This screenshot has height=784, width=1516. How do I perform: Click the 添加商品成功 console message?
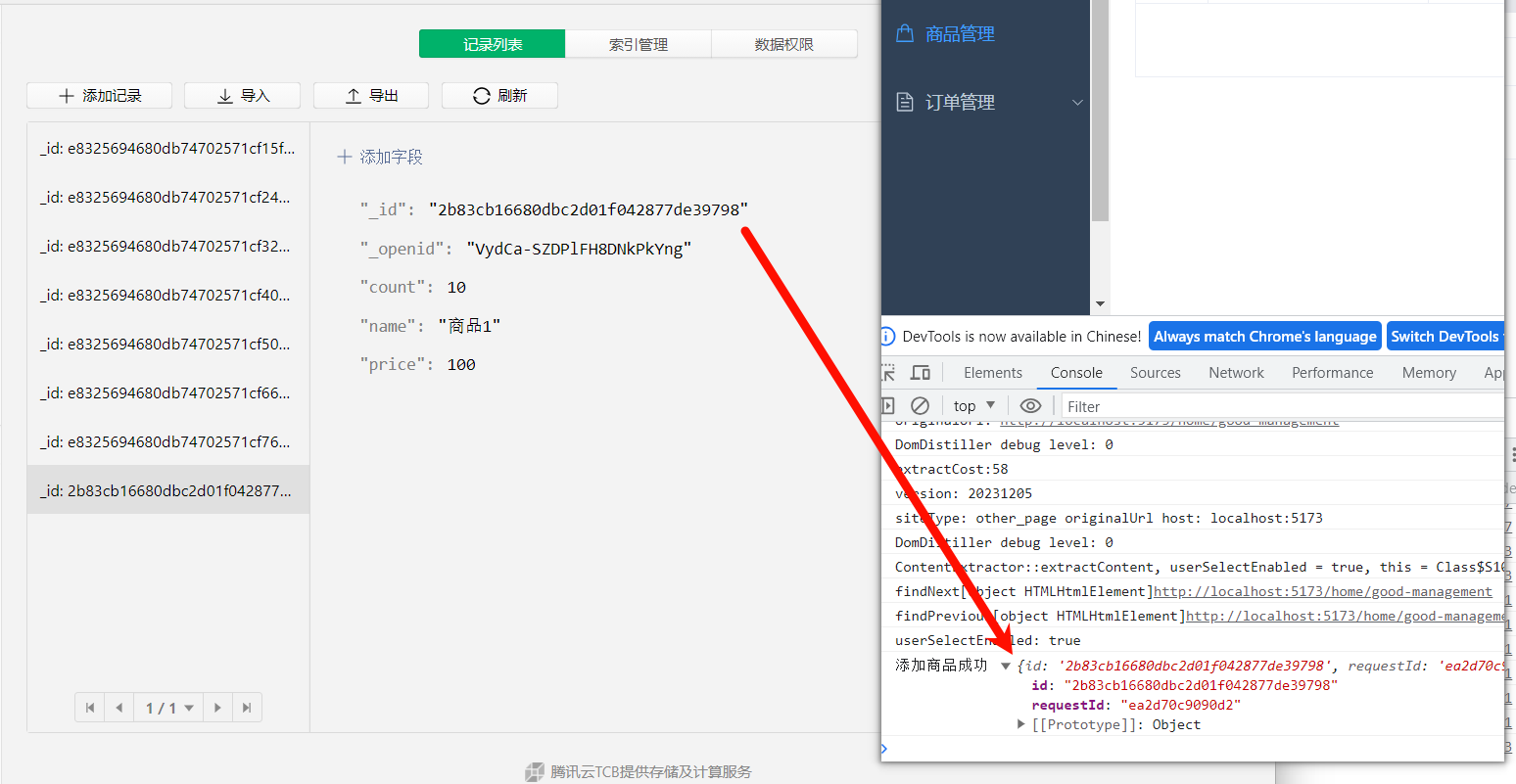(x=941, y=666)
